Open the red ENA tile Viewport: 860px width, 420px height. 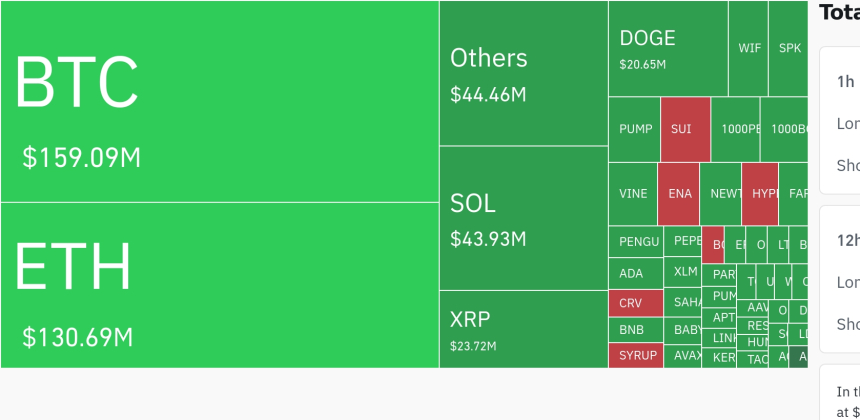point(678,194)
